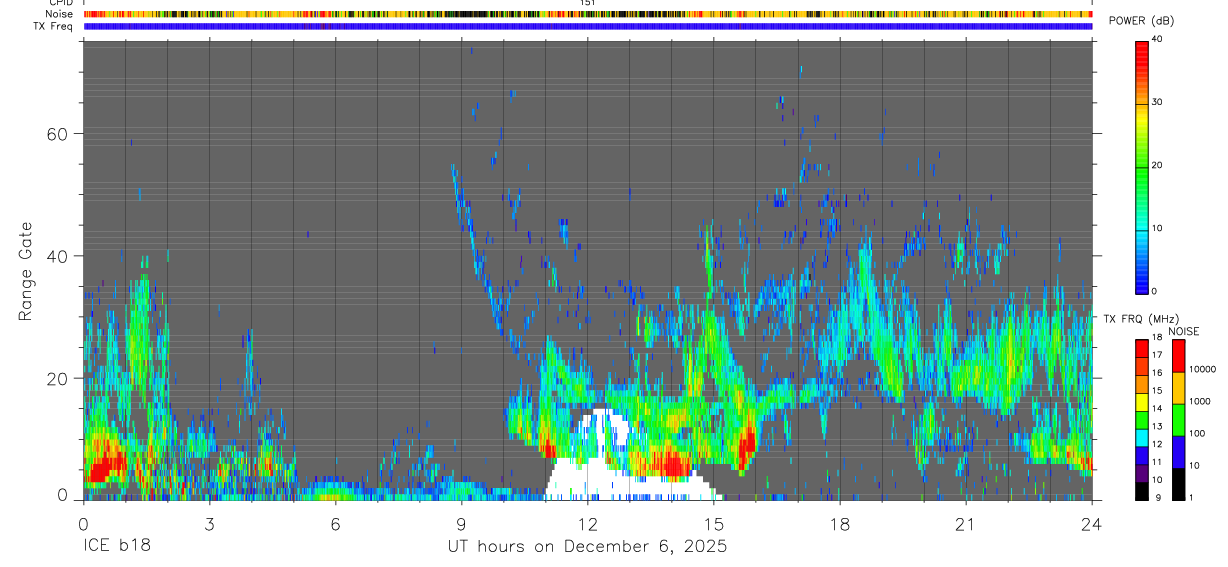Click the 'Noise' row label at top

point(60,14)
